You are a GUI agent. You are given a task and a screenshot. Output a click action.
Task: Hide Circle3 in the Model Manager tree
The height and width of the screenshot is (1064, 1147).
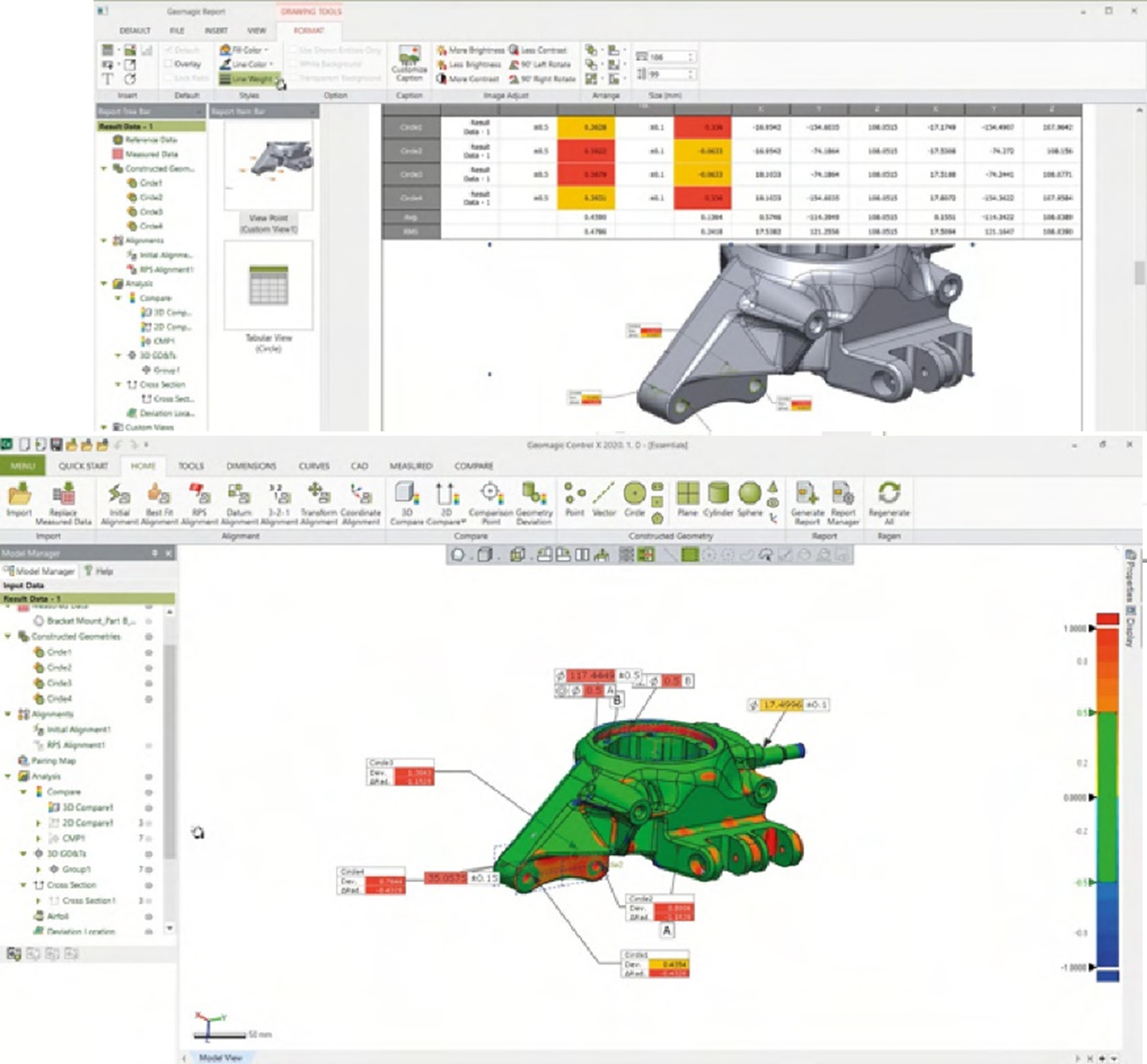[x=149, y=683]
